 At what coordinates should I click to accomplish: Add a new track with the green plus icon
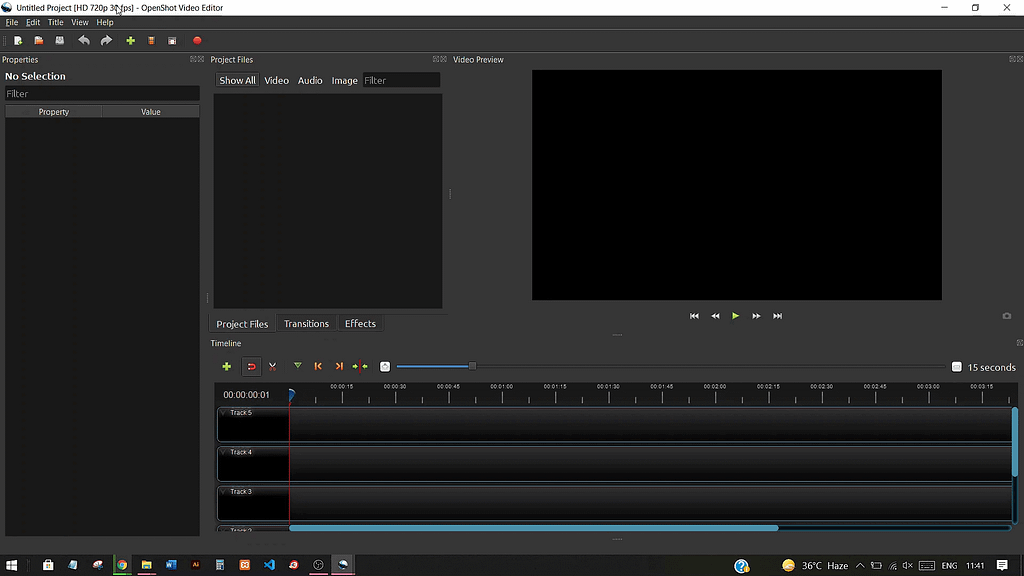pos(226,366)
